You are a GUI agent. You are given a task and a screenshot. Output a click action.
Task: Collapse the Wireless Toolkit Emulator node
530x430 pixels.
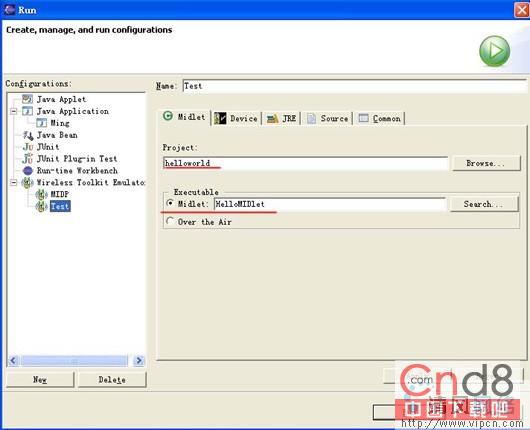14,183
